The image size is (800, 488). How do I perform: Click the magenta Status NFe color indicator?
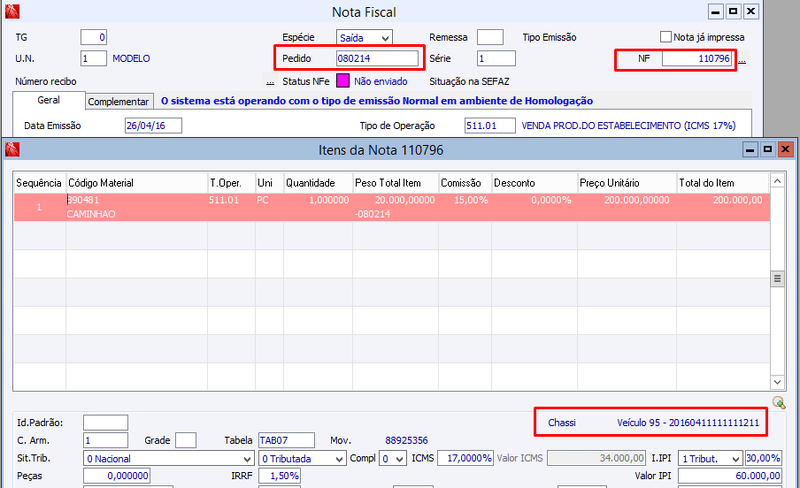343,81
